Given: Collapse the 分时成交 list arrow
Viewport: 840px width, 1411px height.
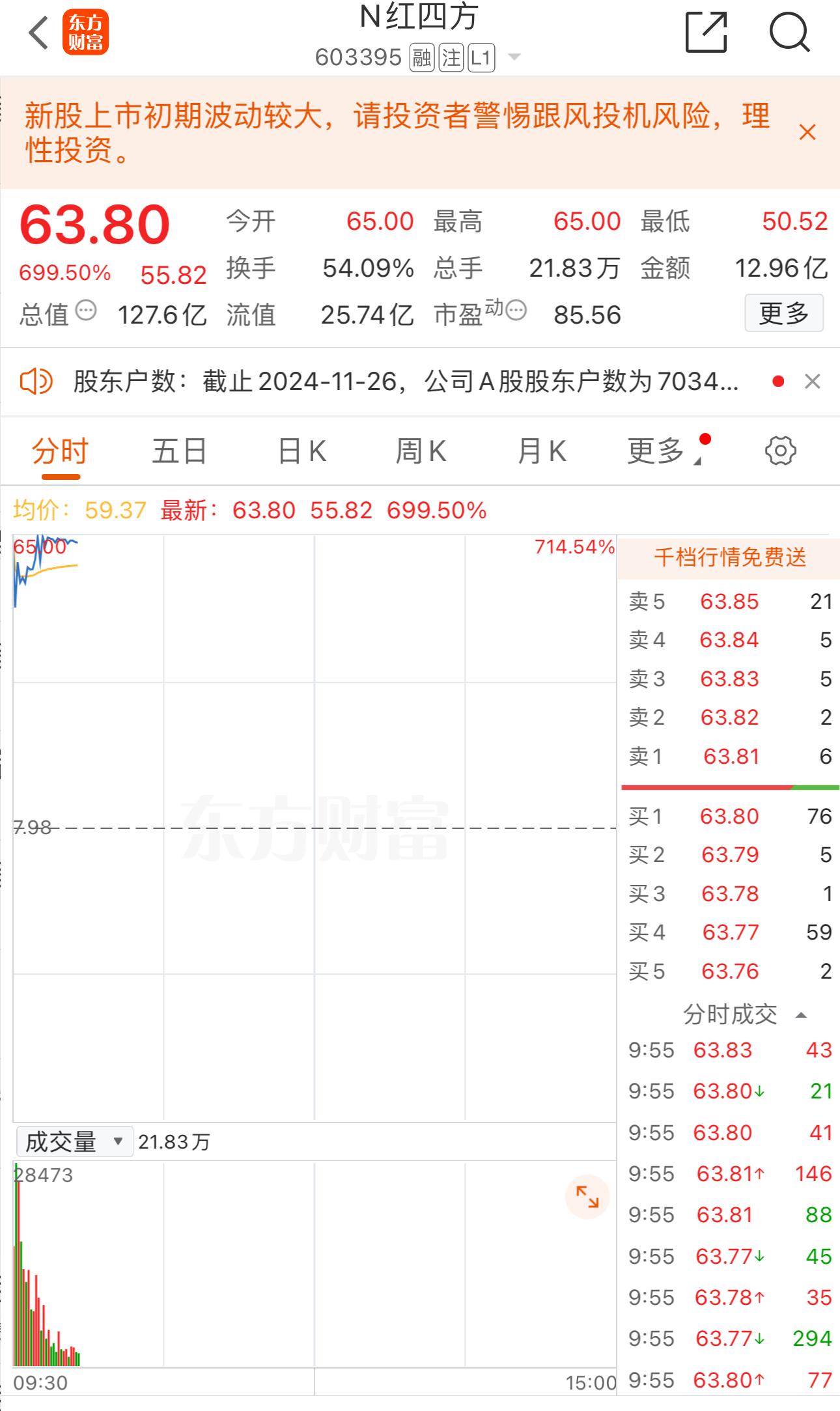Looking at the screenshot, I should pyautogui.click(x=802, y=1015).
